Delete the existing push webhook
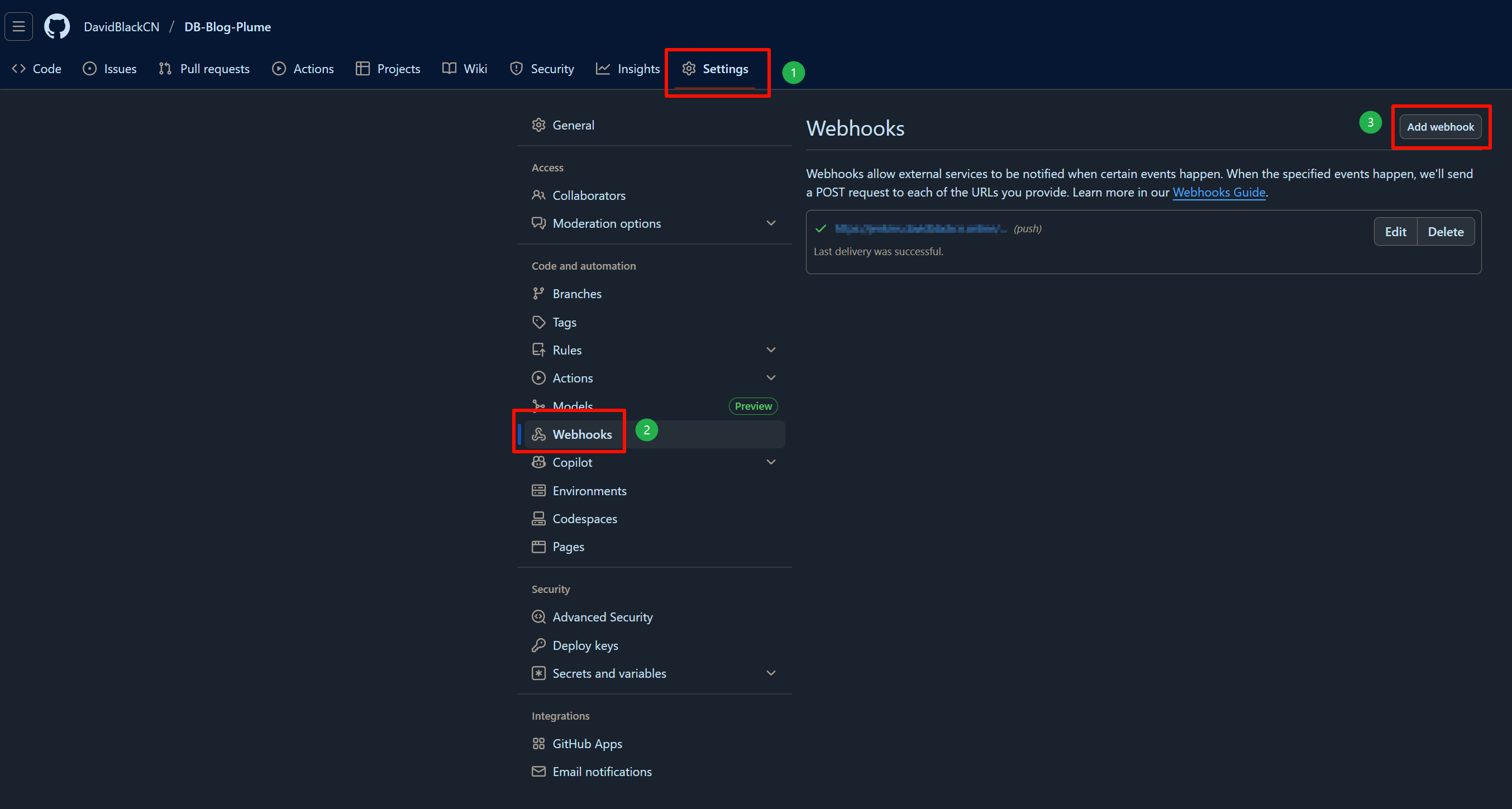The height and width of the screenshot is (809, 1512). point(1445,232)
